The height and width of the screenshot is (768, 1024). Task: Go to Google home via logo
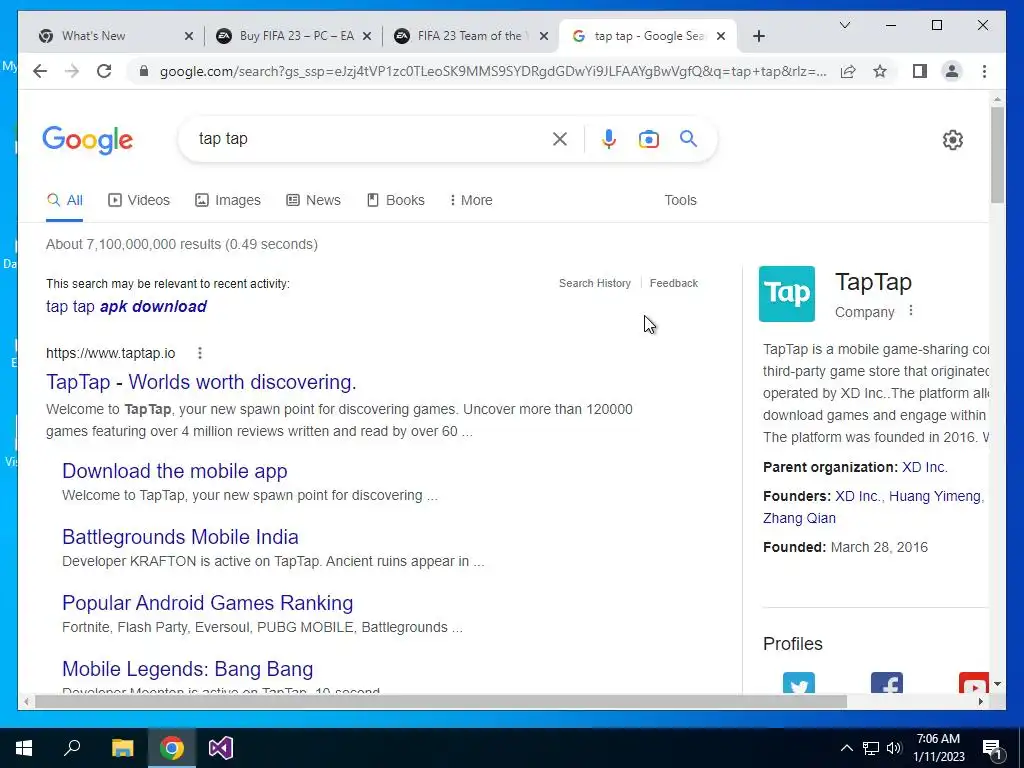point(88,139)
